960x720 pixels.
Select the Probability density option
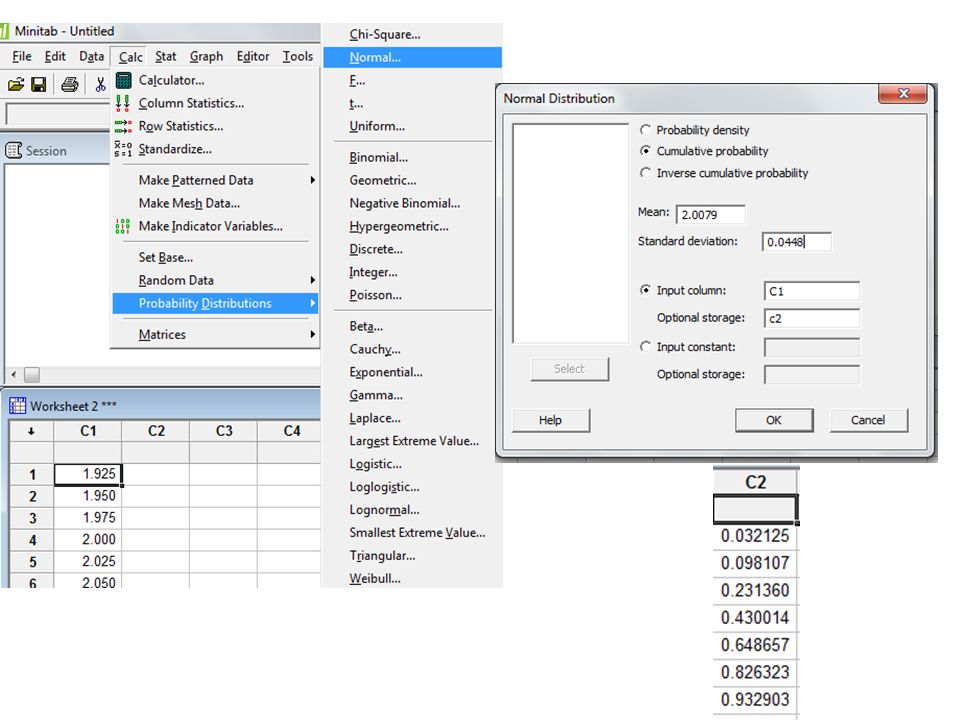(645, 130)
